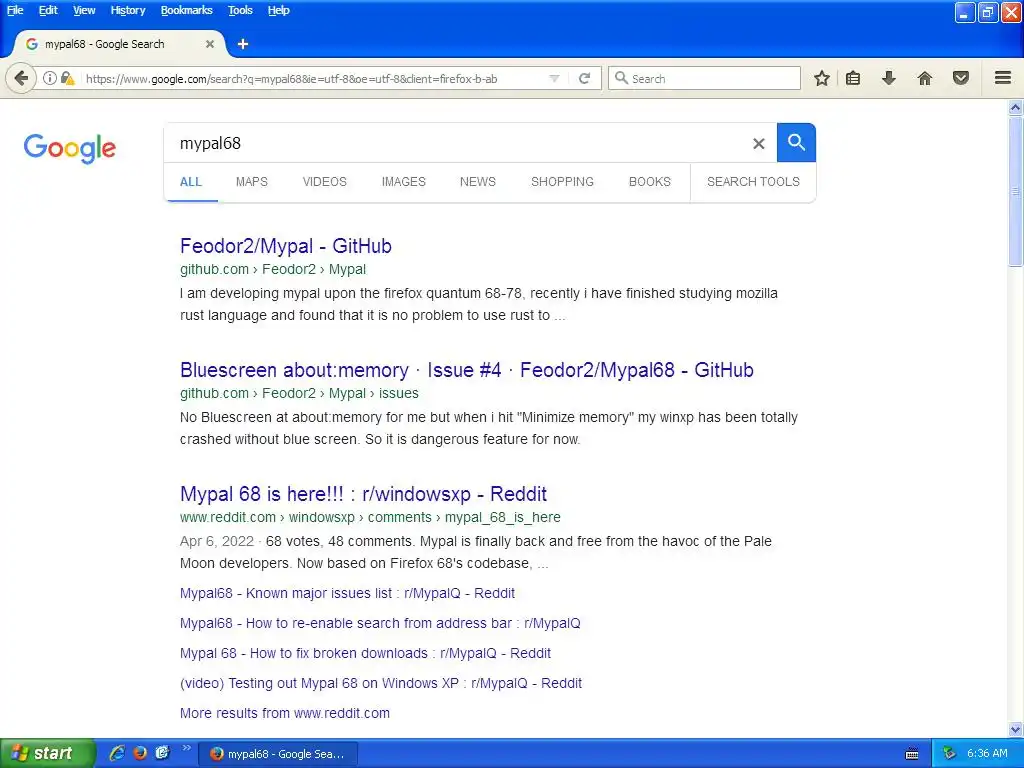Switch to NEWS results tab

[477, 182]
